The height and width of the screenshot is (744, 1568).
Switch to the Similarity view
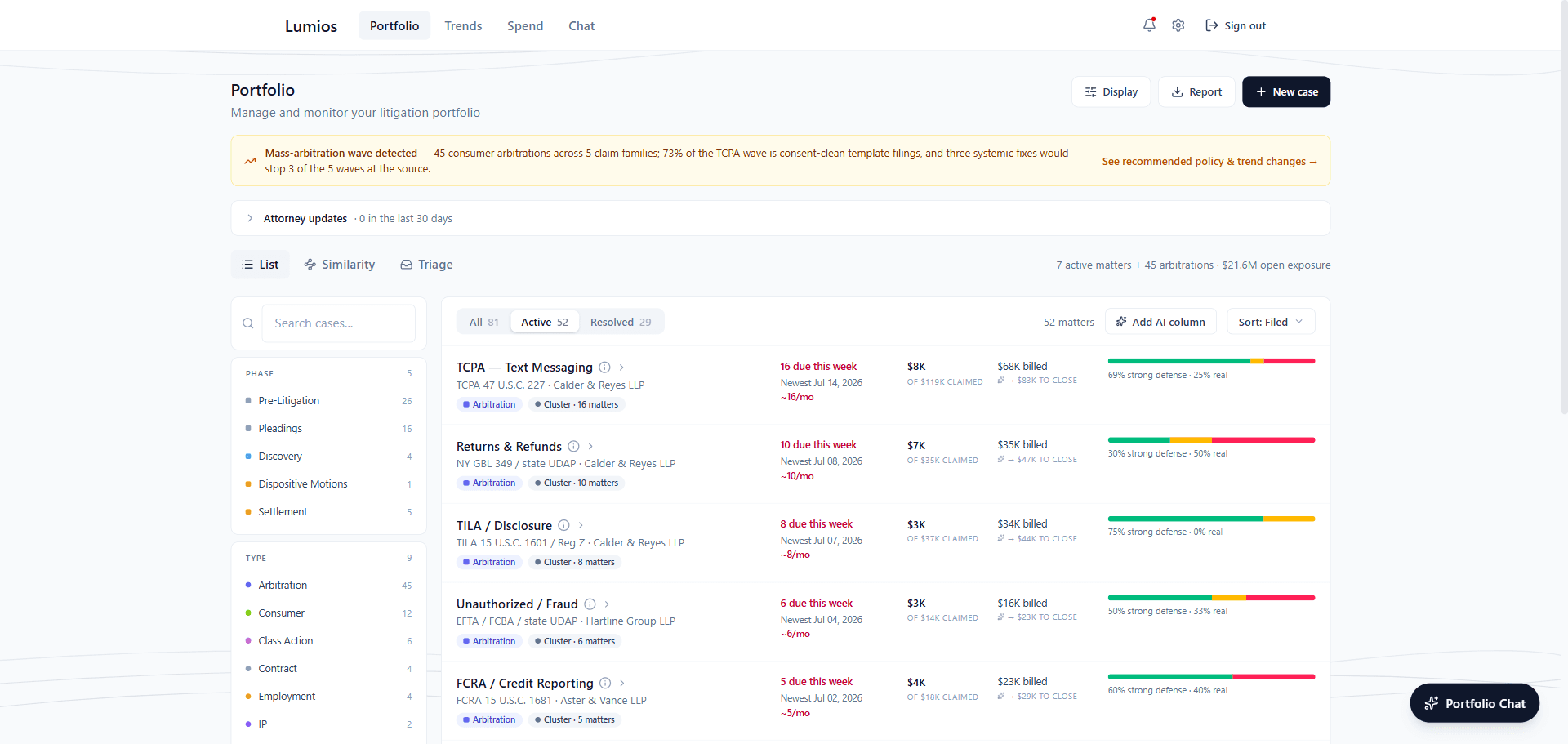click(339, 265)
